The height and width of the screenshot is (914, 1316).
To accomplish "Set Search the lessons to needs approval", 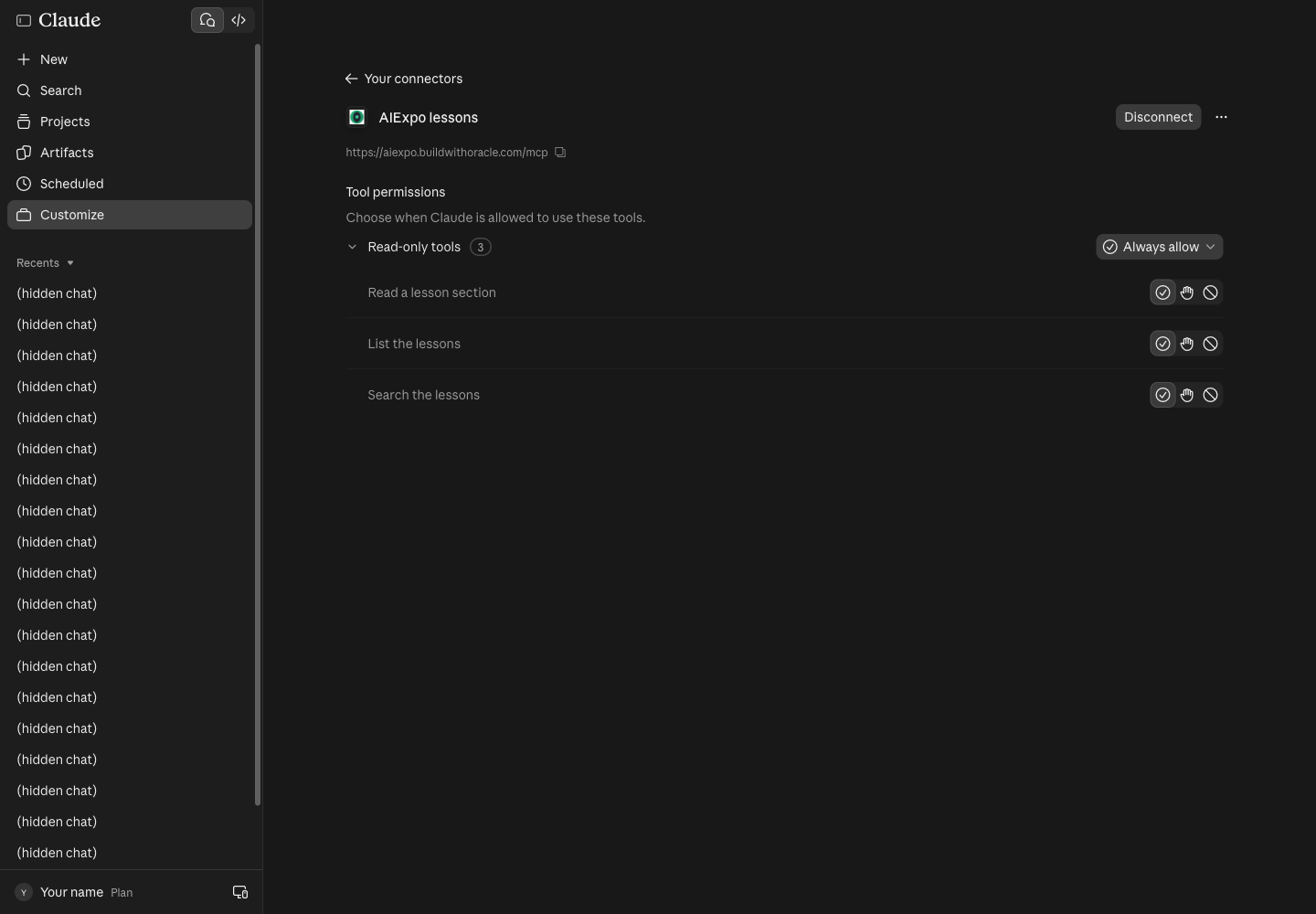I will (1186, 395).
